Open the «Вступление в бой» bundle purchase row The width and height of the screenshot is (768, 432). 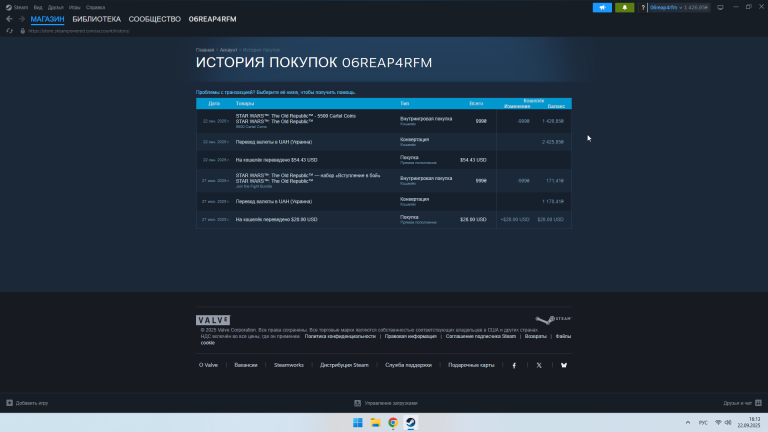[x=384, y=181]
